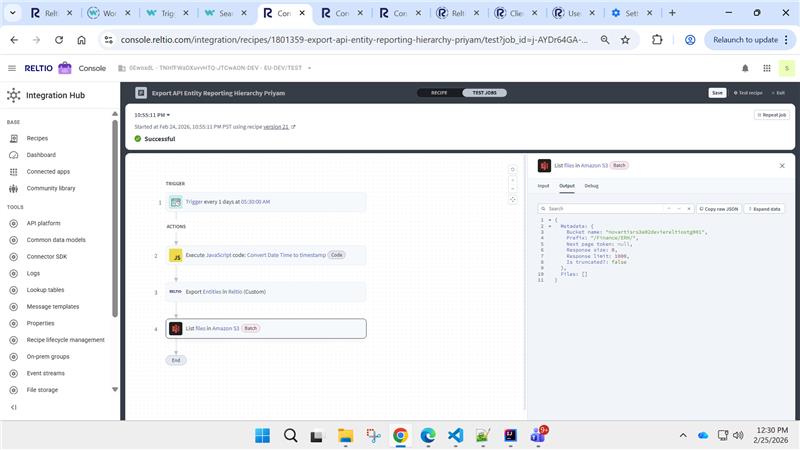Switch to the RECIPE view toggle

pyautogui.click(x=439, y=93)
